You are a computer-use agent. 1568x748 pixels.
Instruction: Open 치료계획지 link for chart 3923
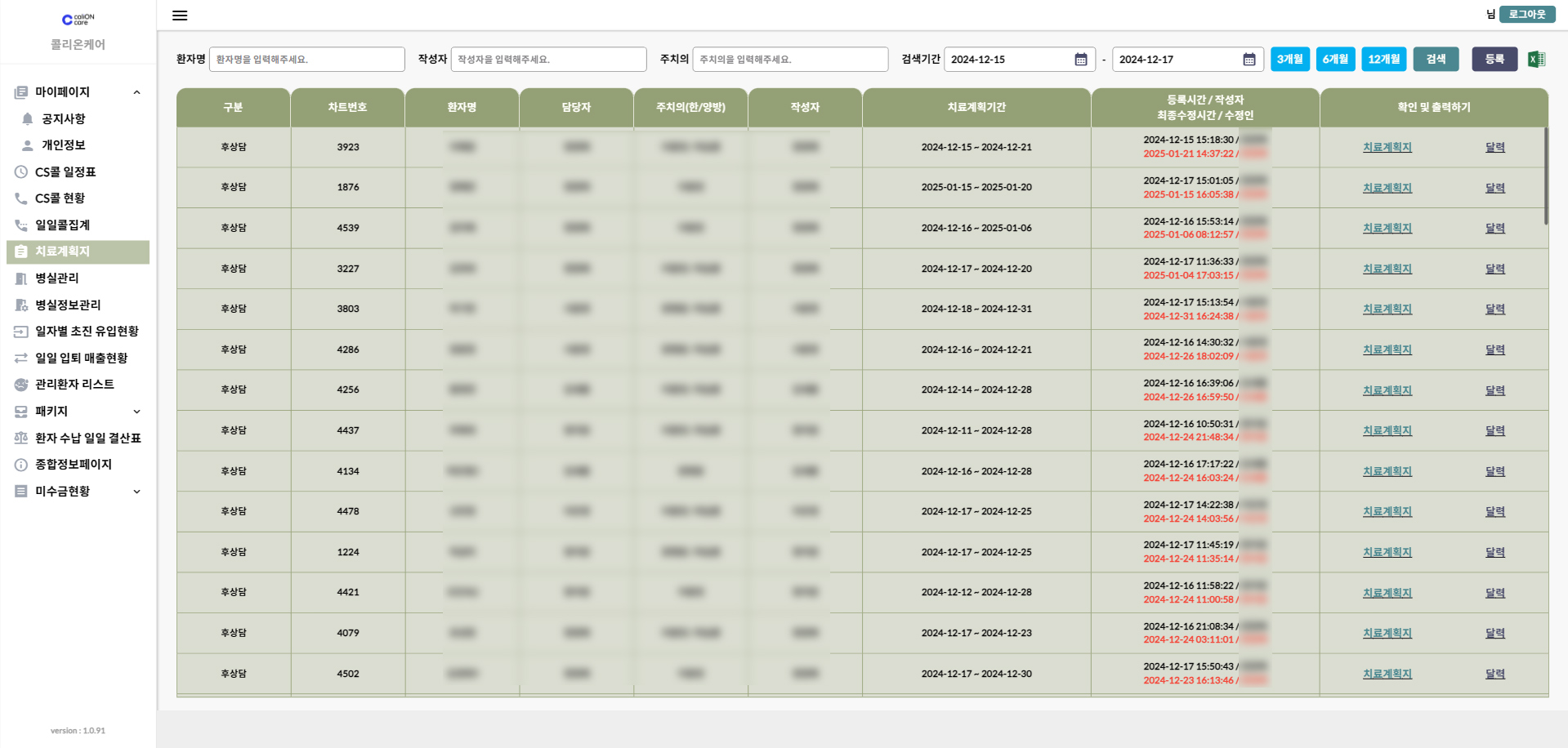point(1387,148)
